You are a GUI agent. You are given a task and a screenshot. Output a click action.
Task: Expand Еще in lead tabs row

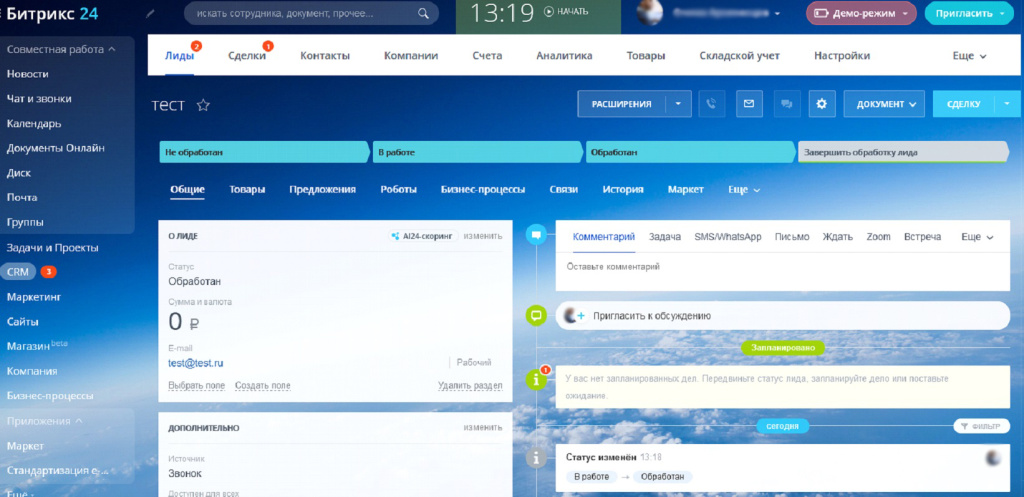point(744,190)
